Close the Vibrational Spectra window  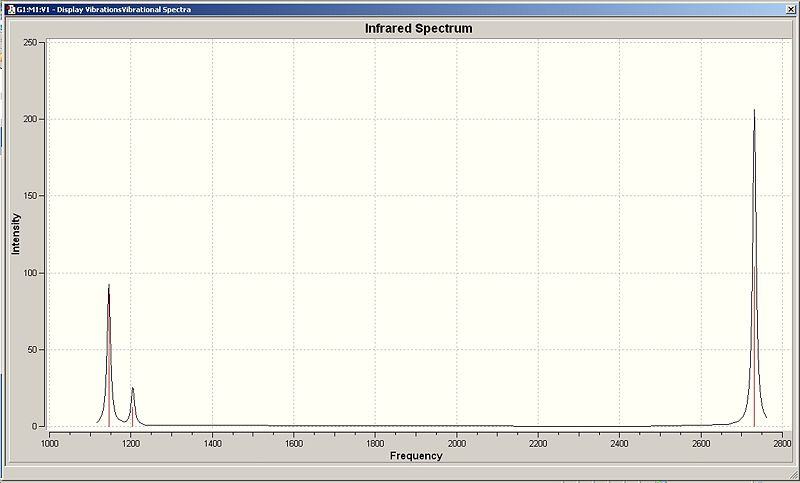point(791,9)
